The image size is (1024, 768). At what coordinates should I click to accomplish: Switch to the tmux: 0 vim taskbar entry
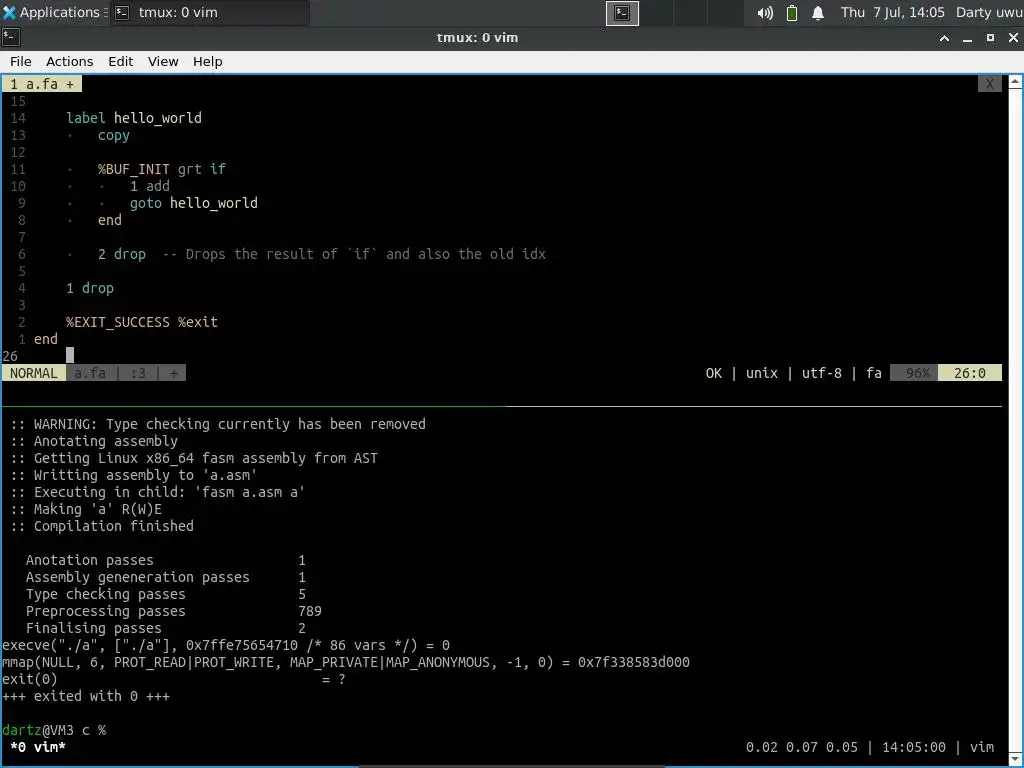[x=209, y=12]
